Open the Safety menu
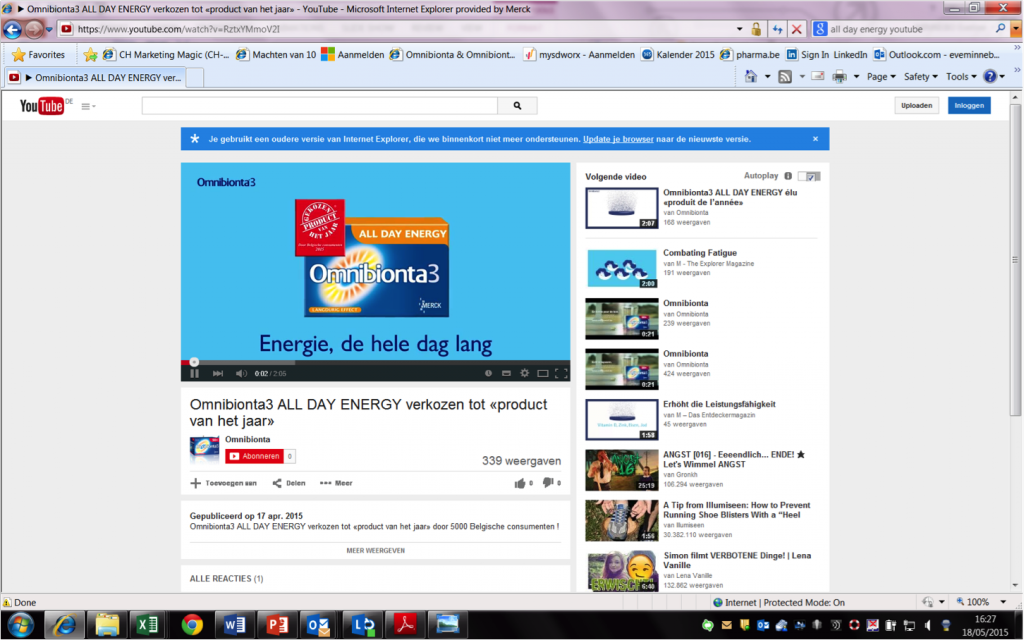 pyautogui.click(x=920, y=76)
